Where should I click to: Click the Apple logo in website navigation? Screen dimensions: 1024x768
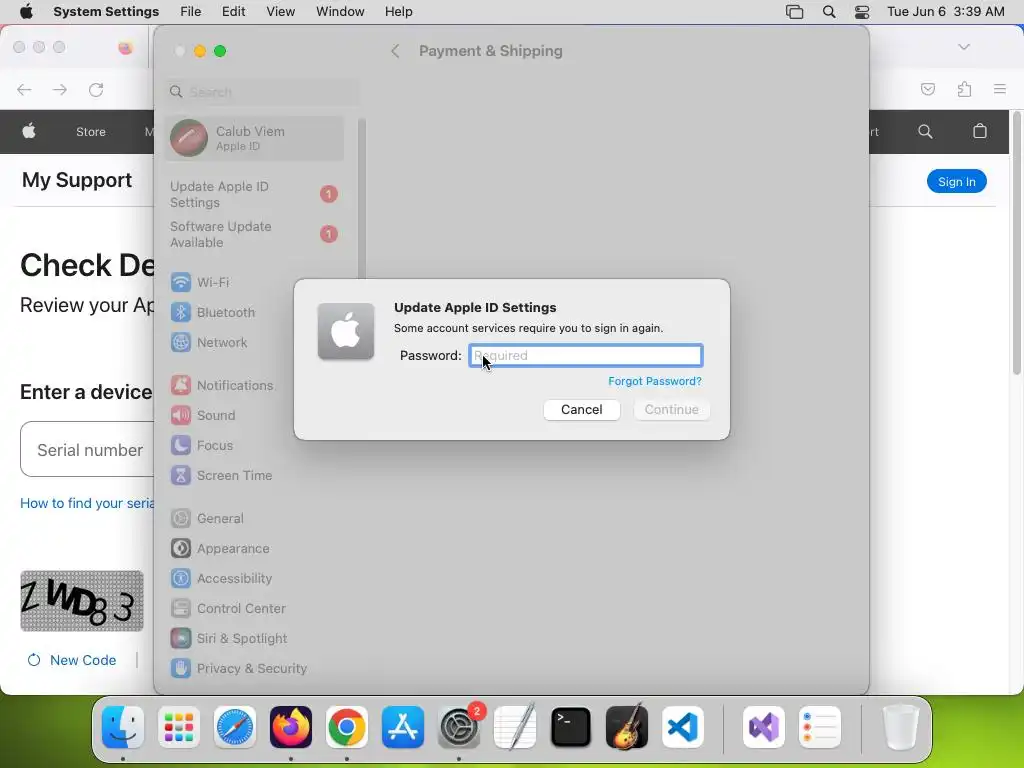(x=29, y=131)
